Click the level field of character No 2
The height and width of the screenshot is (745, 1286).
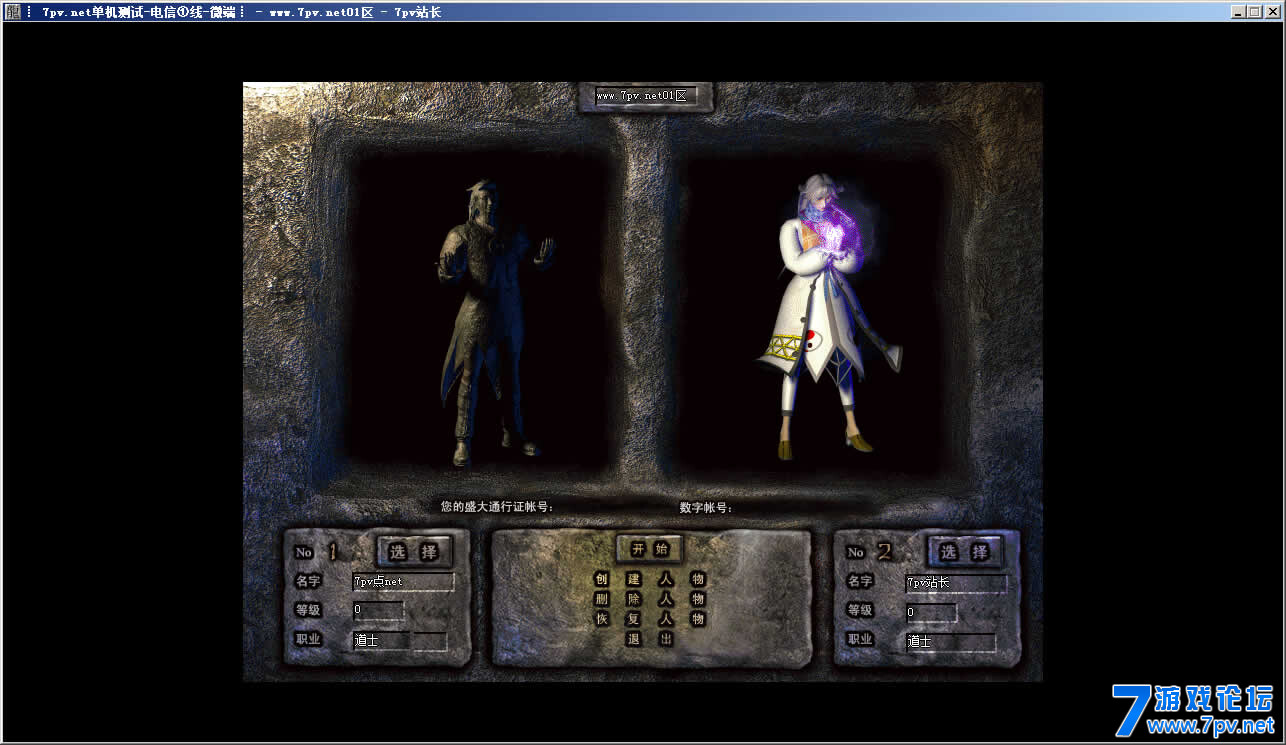[931, 612]
